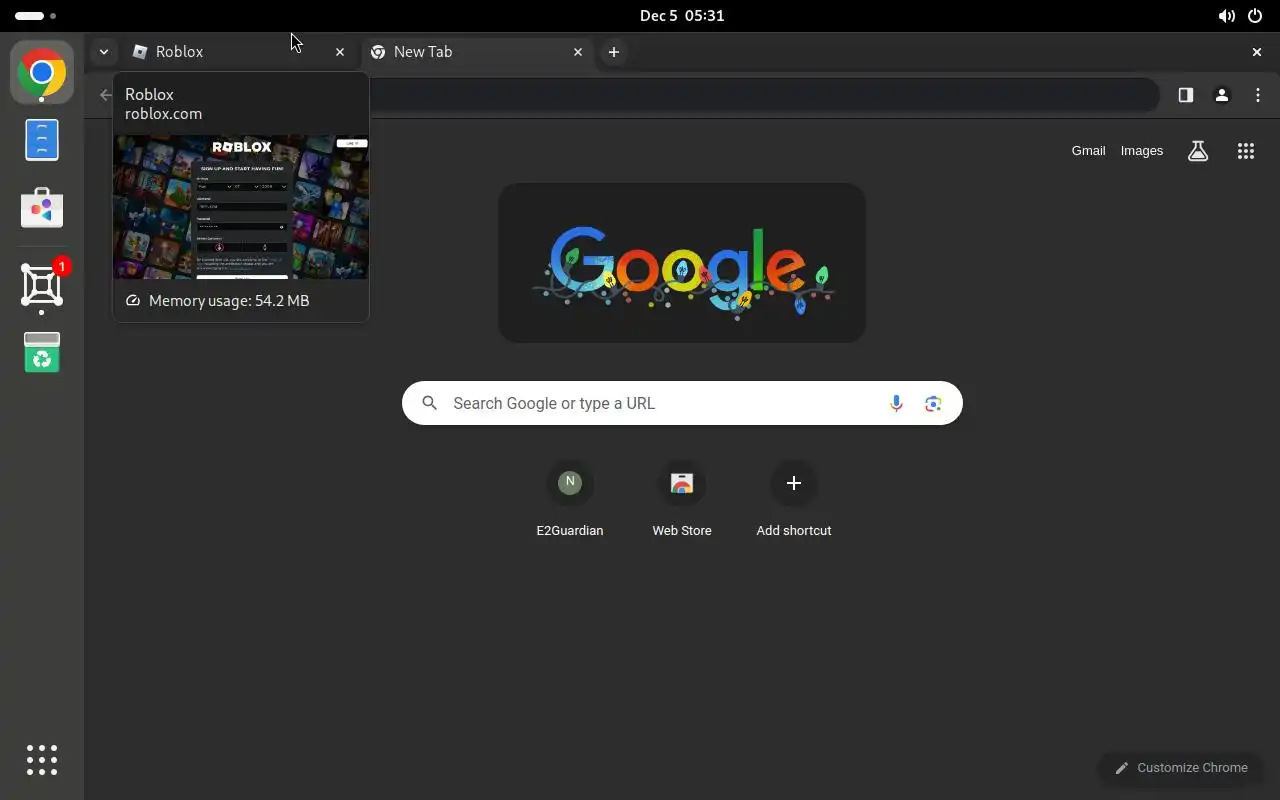Close the Roblox tab
The height and width of the screenshot is (800, 1280).
tap(340, 52)
